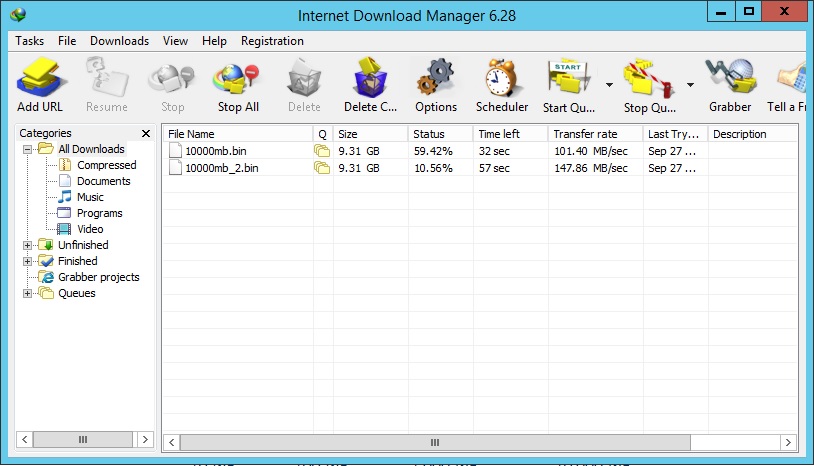Image resolution: width=814 pixels, height=466 pixels.
Task: Open the File menu
Action: 67,41
